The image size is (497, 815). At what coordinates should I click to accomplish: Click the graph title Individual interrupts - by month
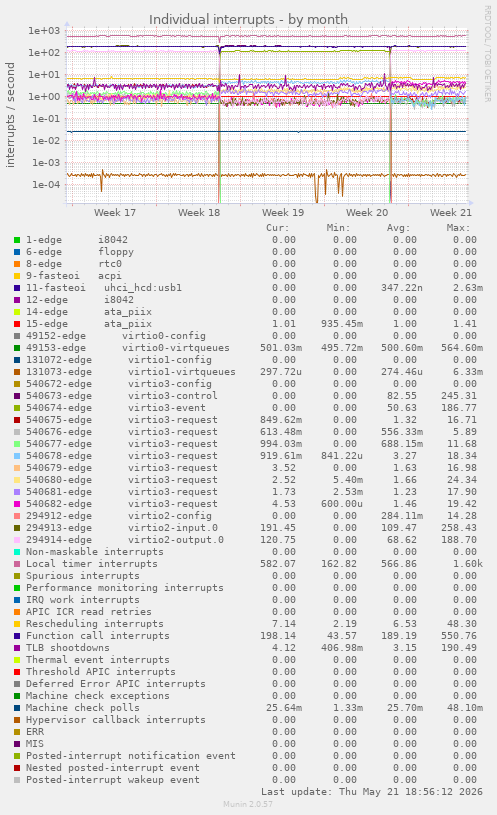click(x=248, y=20)
